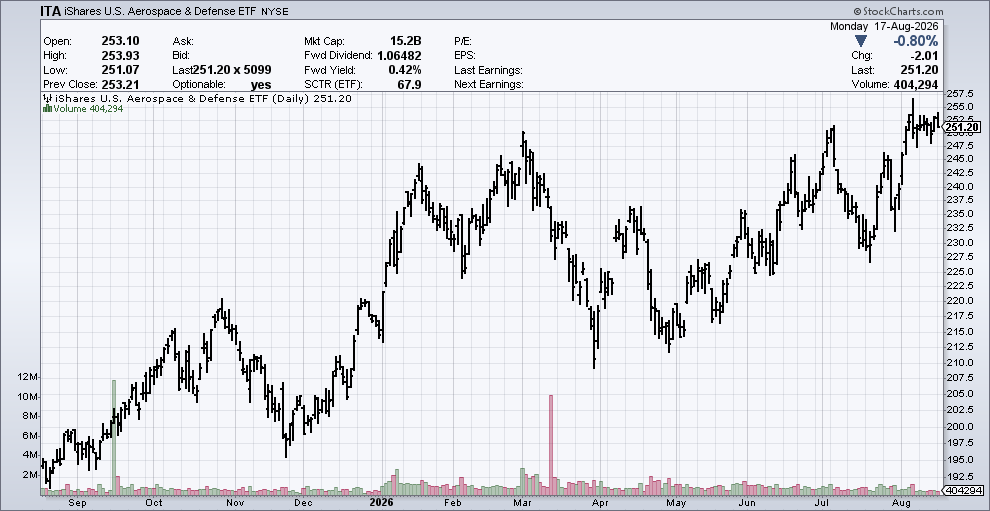This screenshot has width=990, height=511.
Task: Click the green Volume 404,294 legend text
Action: click(x=88, y=109)
